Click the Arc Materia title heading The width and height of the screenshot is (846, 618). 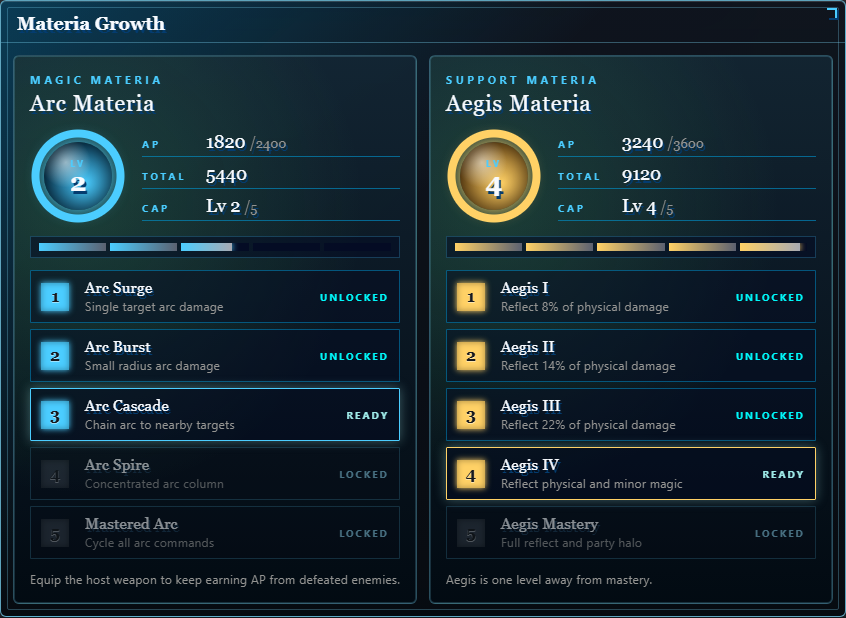92,104
